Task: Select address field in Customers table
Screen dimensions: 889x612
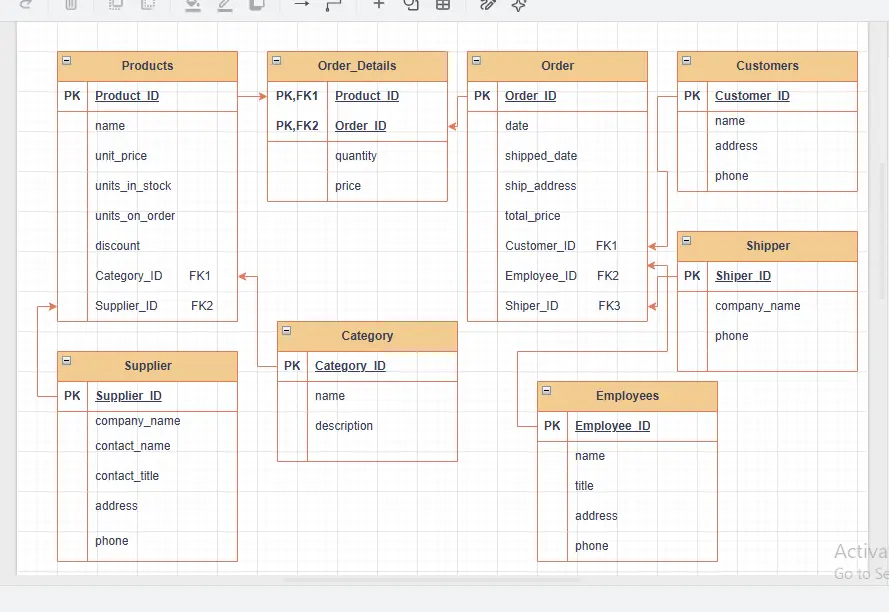Action: (736, 146)
